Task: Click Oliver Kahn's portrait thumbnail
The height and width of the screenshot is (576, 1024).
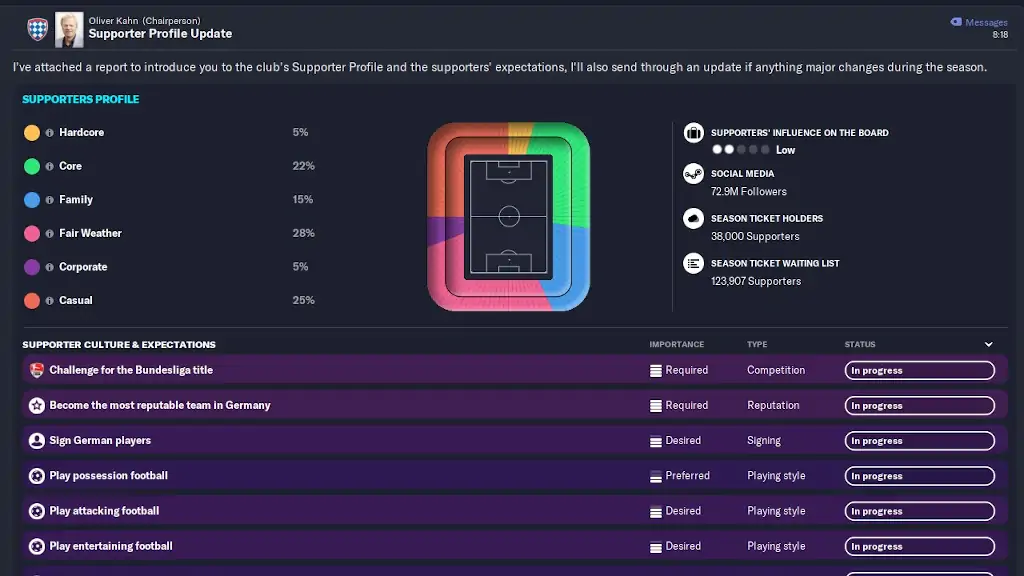Action: coord(69,28)
